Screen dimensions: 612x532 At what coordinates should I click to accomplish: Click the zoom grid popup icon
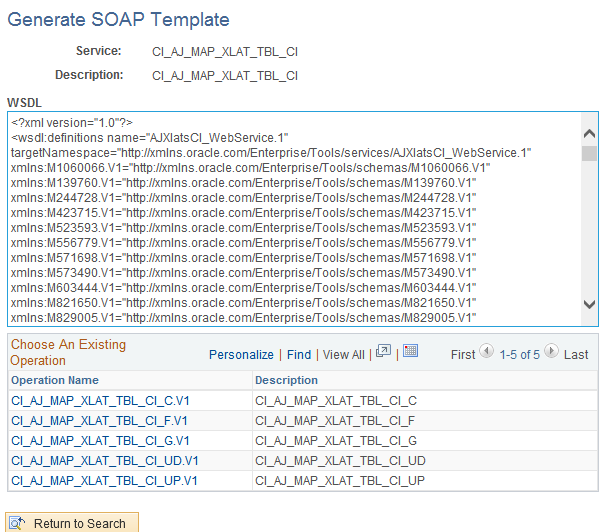click(x=383, y=352)
